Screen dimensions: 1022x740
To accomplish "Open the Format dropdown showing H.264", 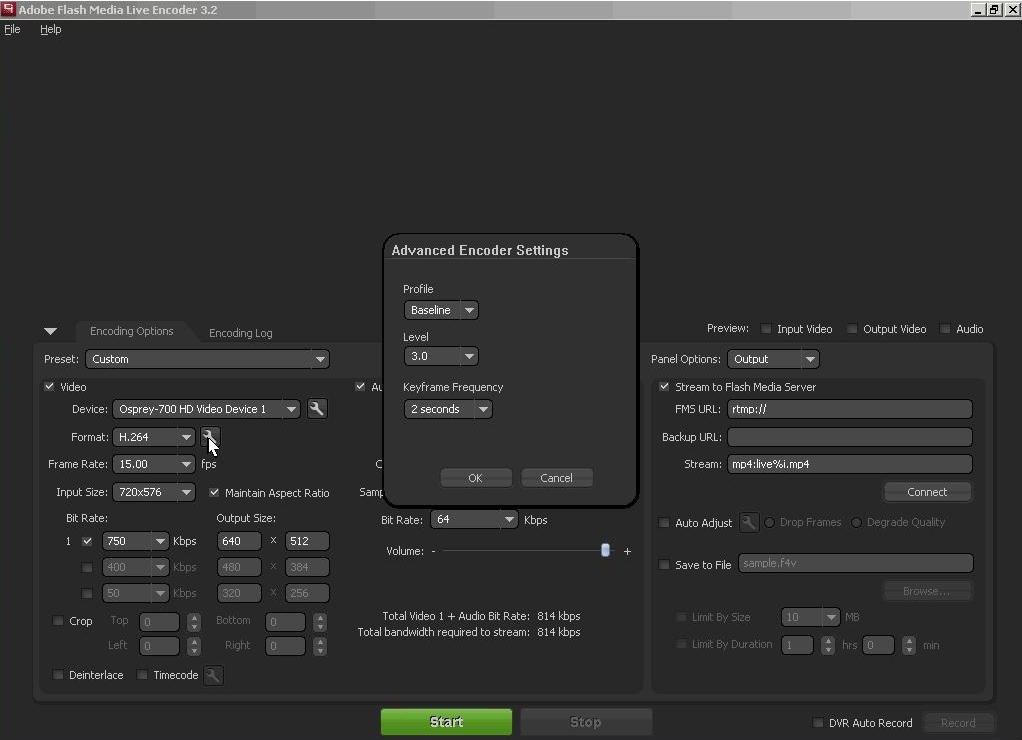I will 154,437.
